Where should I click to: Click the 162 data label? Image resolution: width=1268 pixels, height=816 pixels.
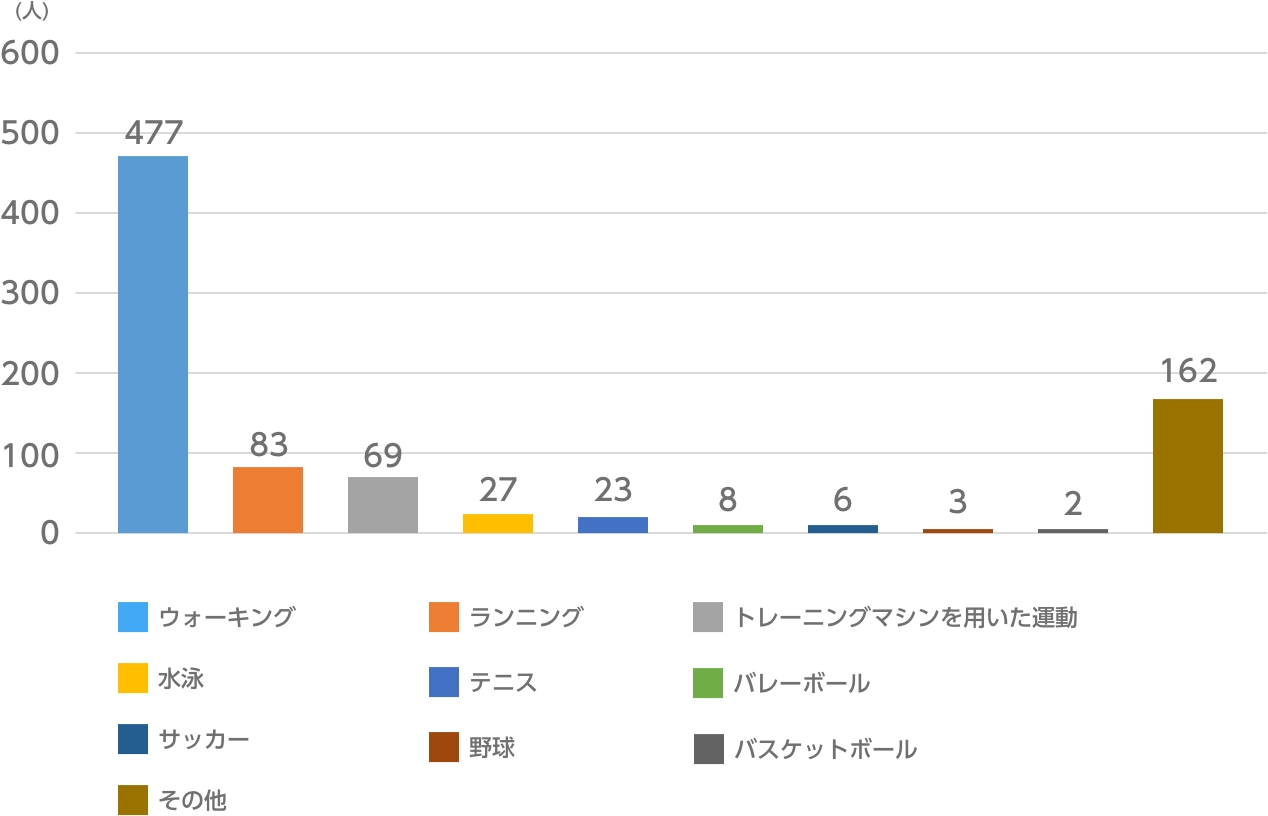tap(1189, 372)
